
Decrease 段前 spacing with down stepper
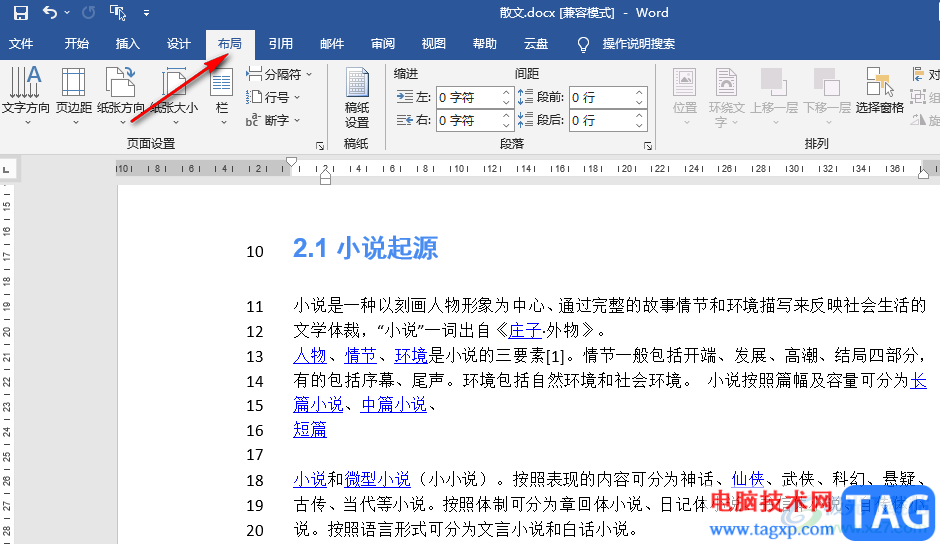(639, 103)
